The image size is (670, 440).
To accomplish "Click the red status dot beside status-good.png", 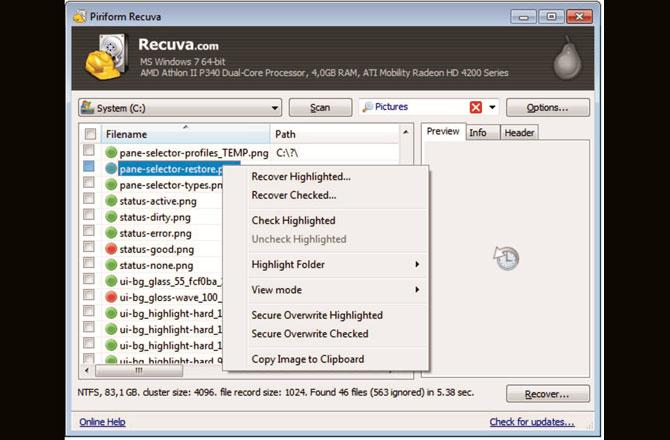I will pyautogui.click(x=111, y=249).
